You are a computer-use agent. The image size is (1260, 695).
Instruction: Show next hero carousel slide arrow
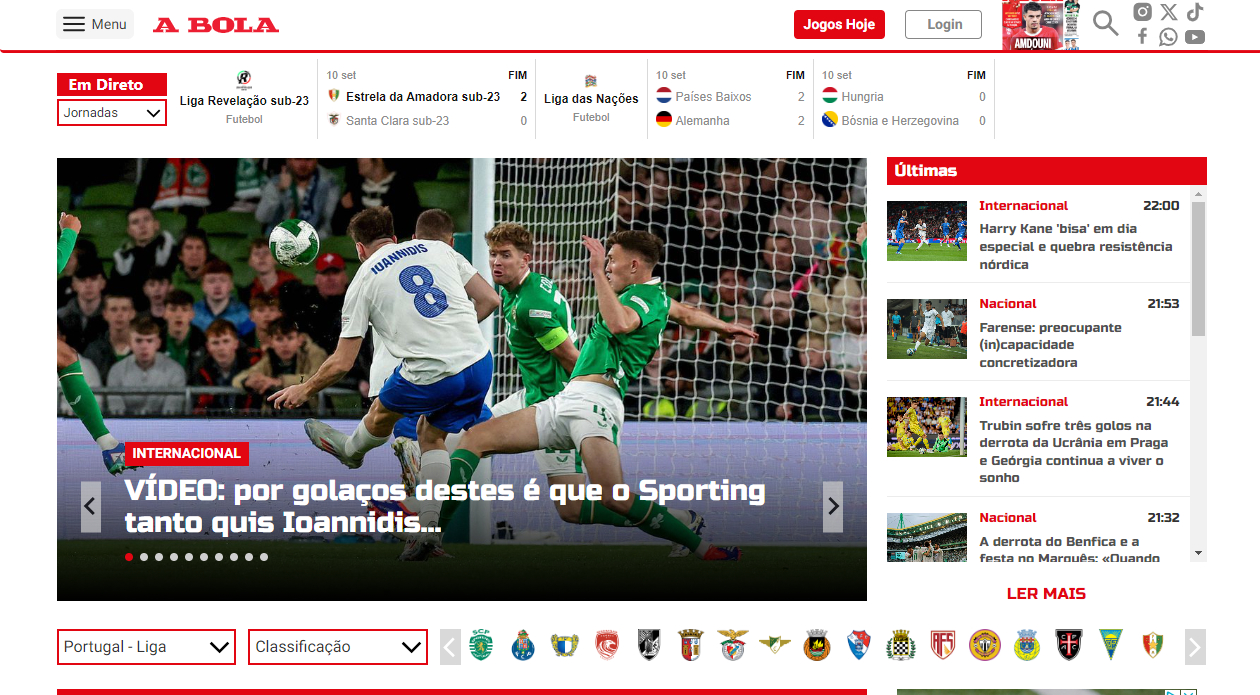[833, 507]
